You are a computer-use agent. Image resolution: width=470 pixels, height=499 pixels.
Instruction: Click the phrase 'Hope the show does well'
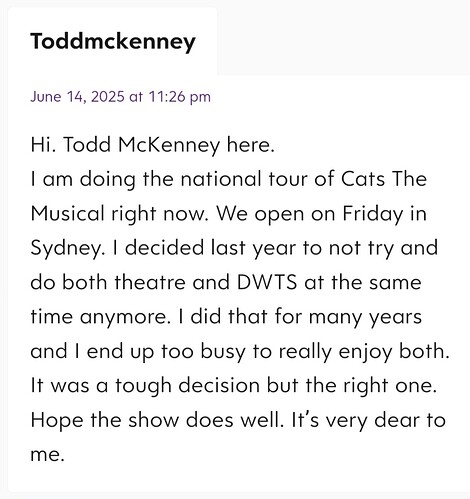pos(156,420)
